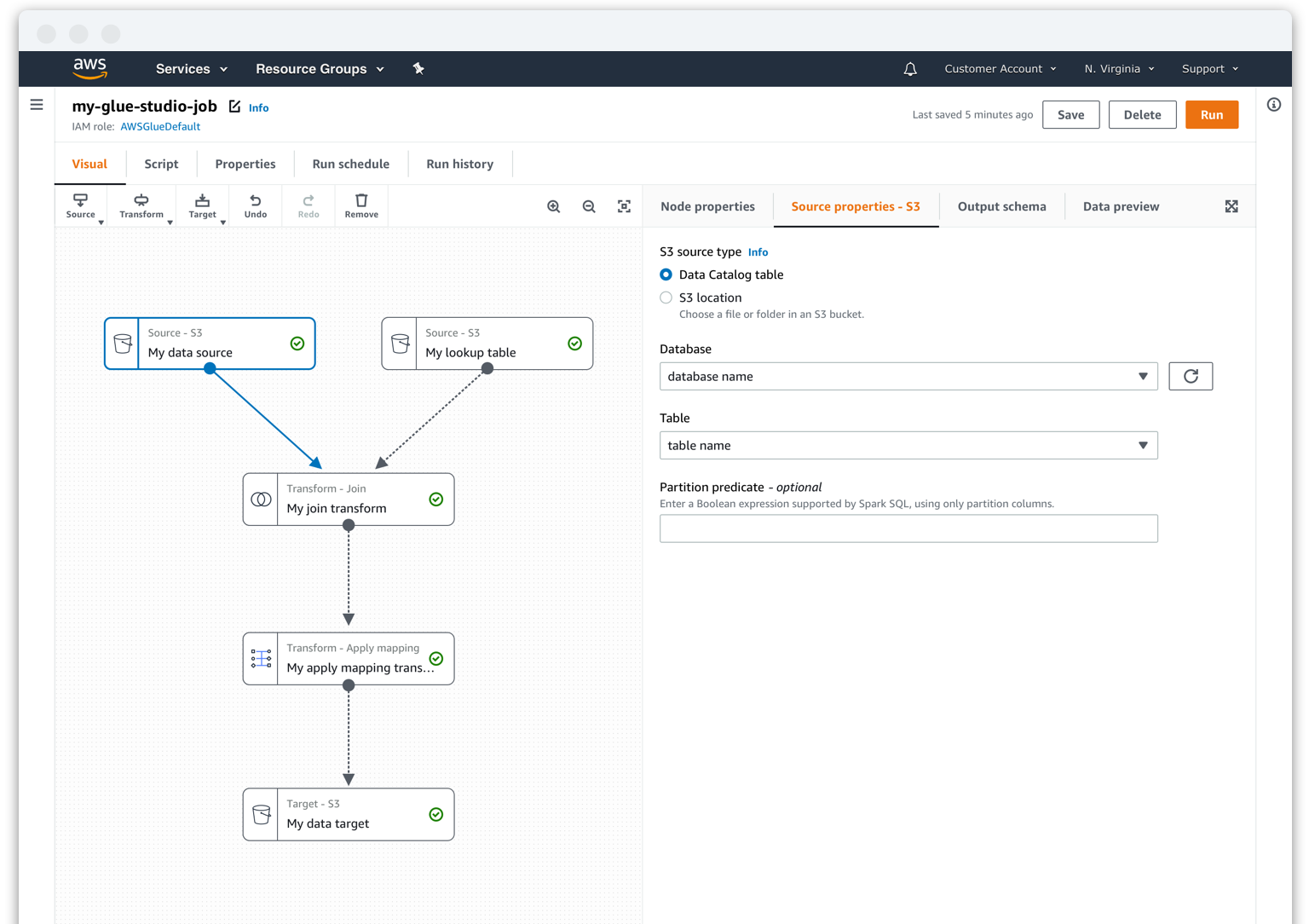Expand the Customer Account menu
Viewport: 1309px width, 924px height.
(1000, 69)
